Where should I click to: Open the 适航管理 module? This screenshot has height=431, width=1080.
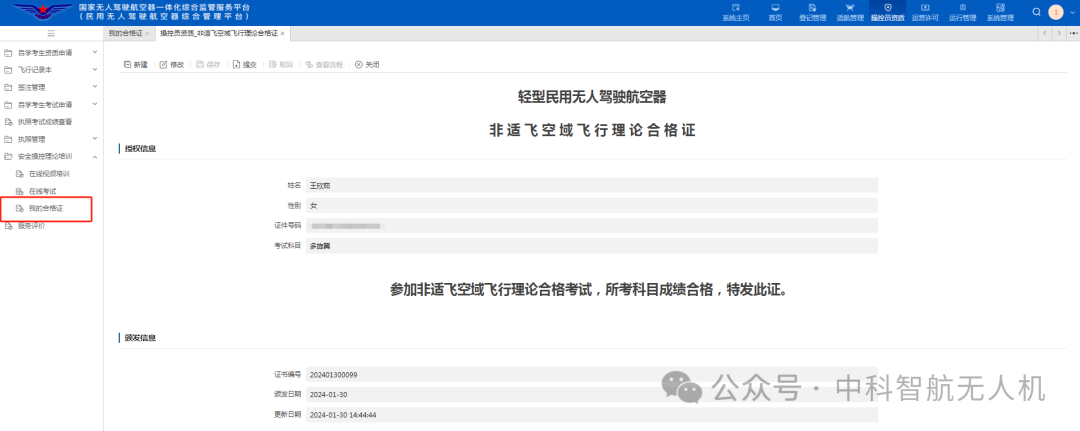pos(850,12)
